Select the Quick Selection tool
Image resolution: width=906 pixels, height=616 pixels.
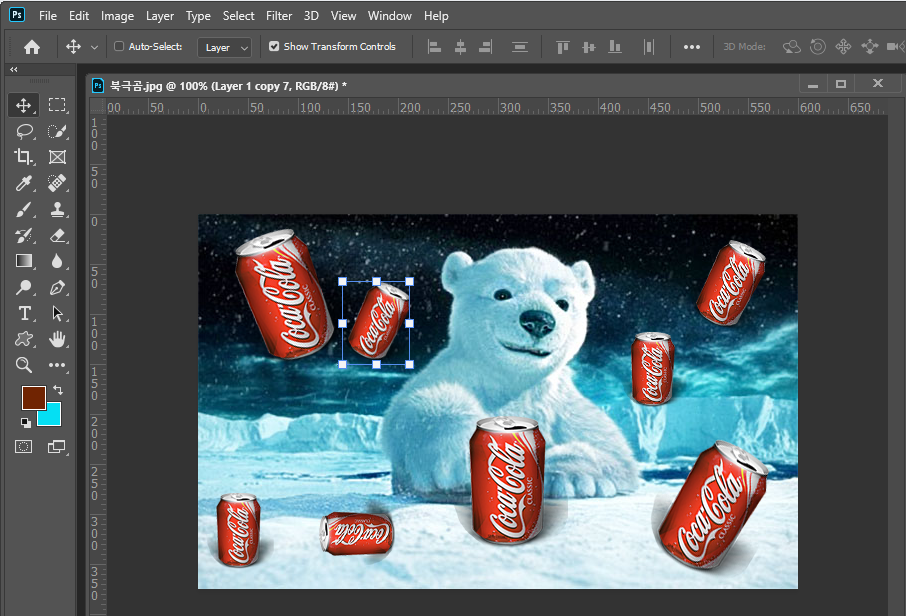(x=57, y=131)
